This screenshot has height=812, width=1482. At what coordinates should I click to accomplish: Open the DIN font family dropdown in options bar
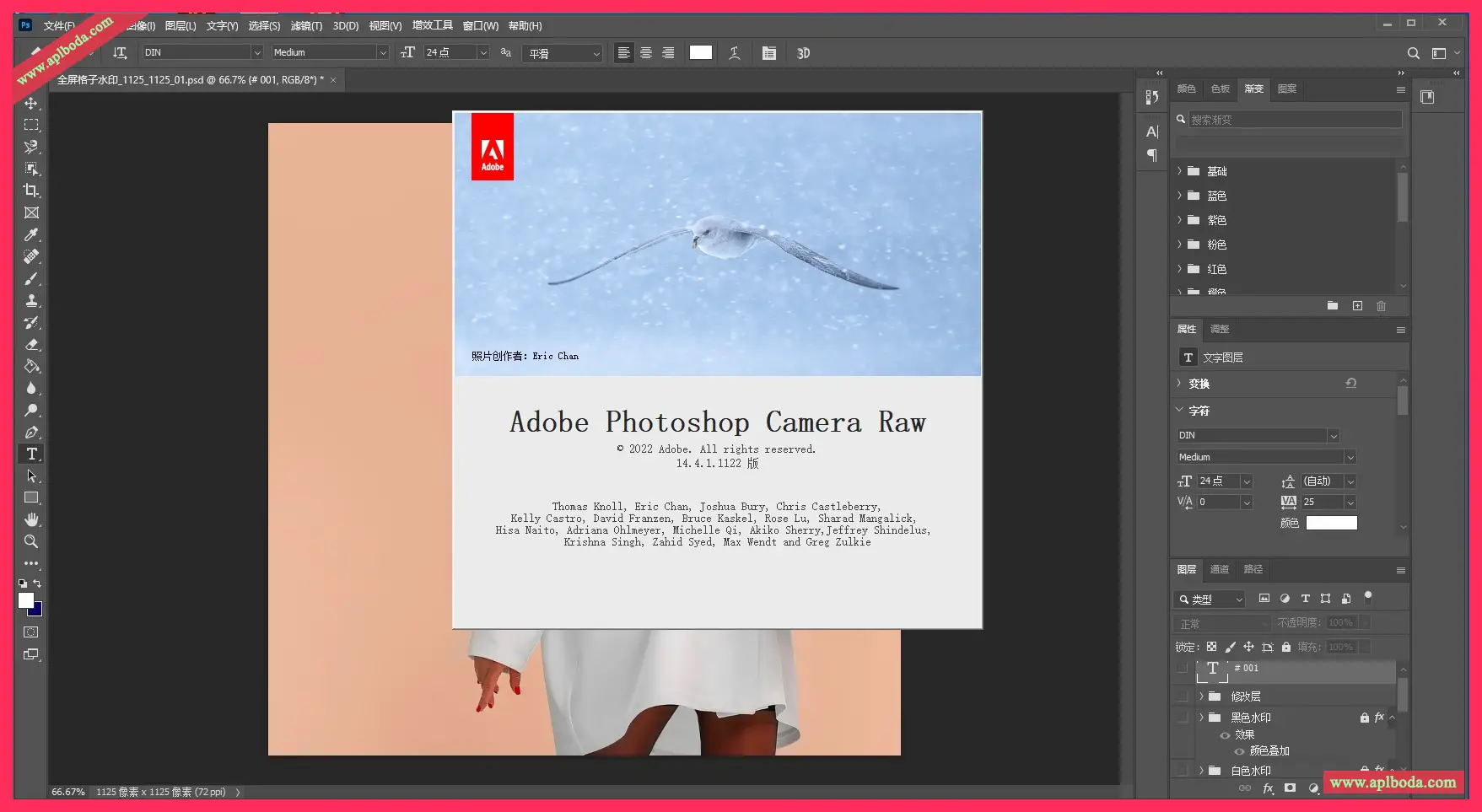[x=256, y=52]
